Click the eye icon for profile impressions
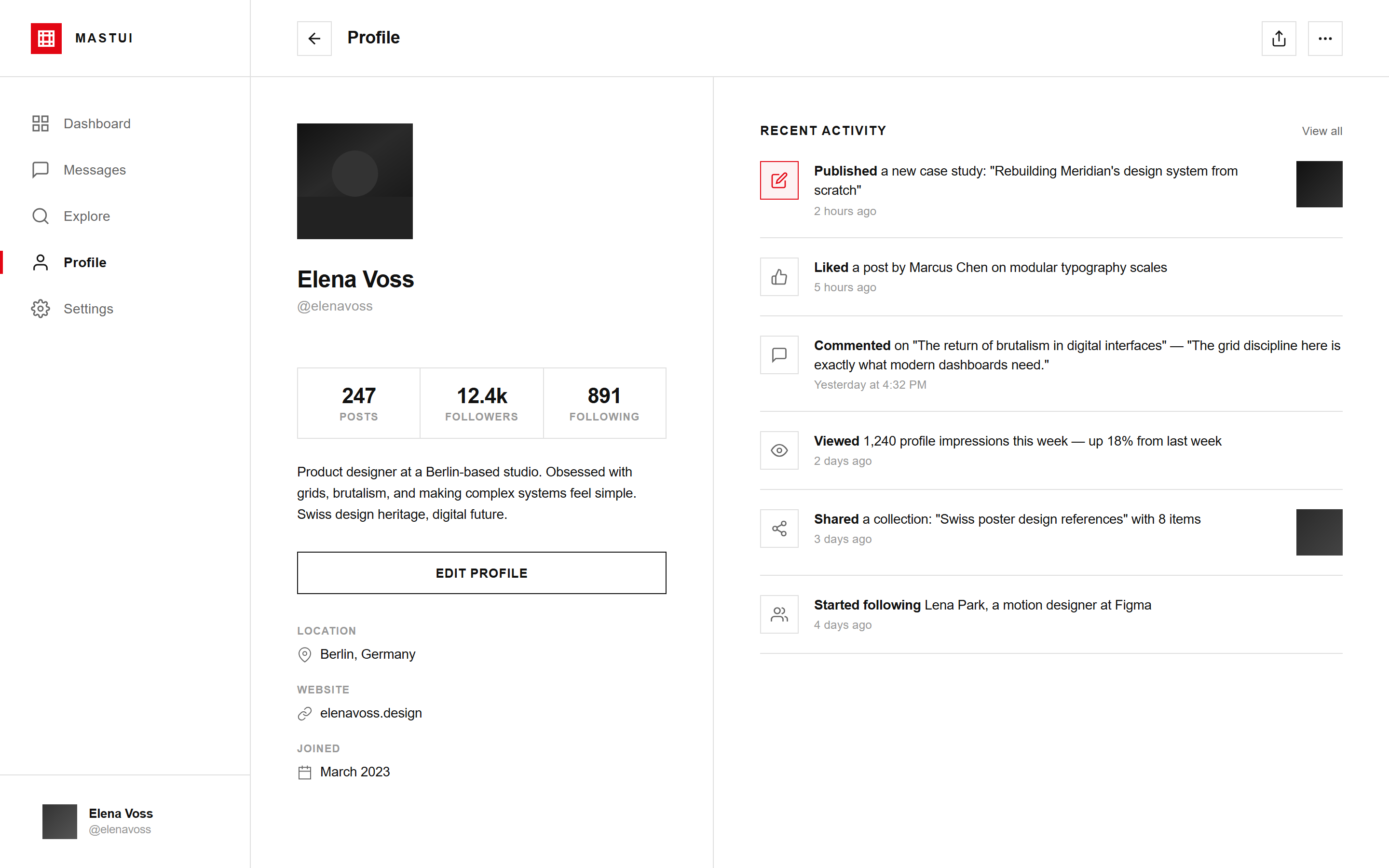This screenshot has width=1389, height=868. [779, 450]
